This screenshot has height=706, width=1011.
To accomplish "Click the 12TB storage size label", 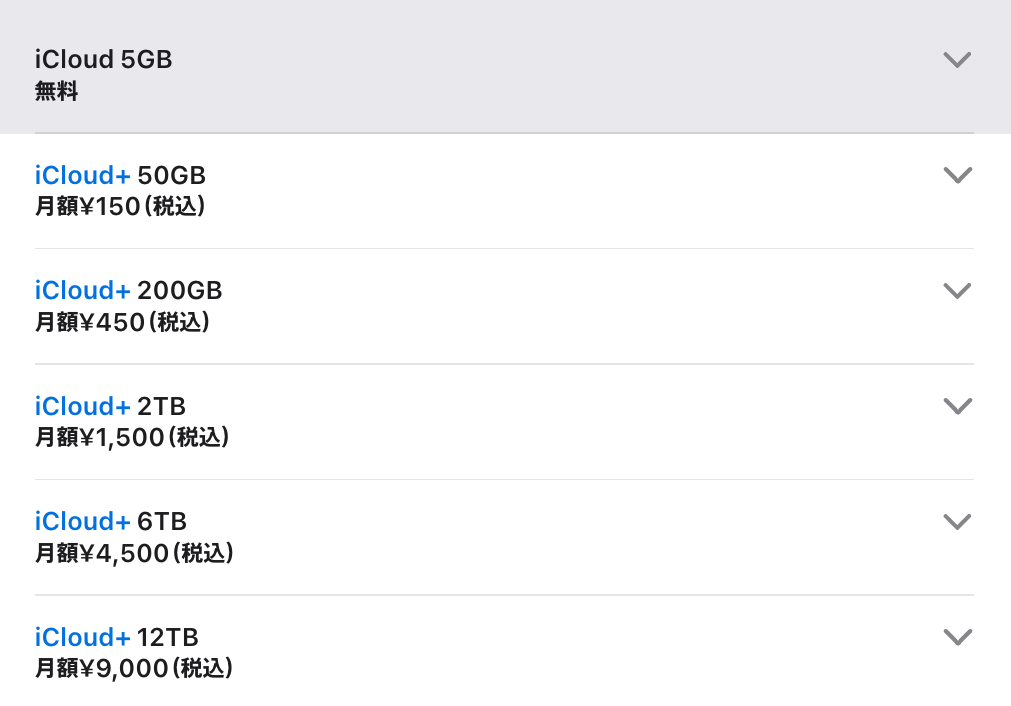I will coord(168,638).
